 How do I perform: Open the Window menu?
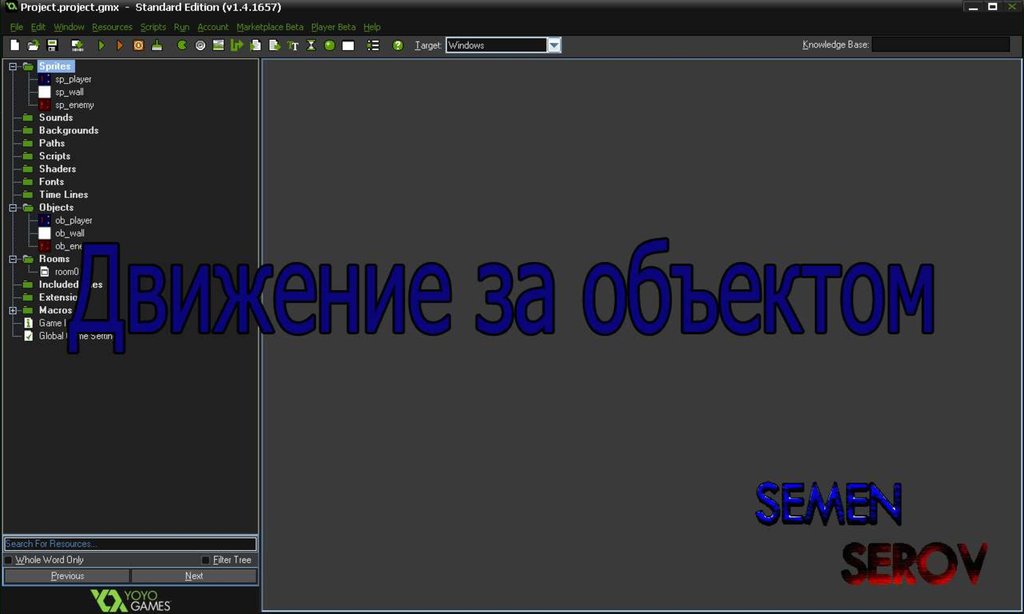[69, 27]
